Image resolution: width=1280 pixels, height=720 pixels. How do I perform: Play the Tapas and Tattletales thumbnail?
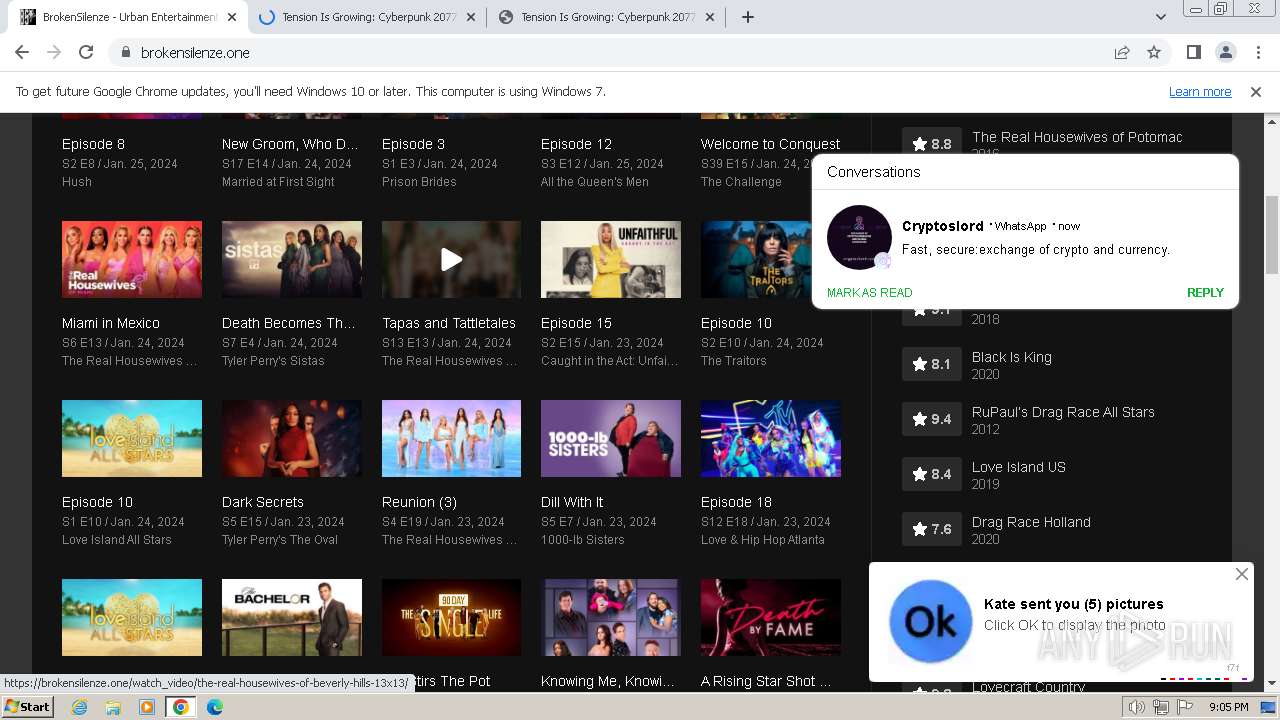coord(451,260)
